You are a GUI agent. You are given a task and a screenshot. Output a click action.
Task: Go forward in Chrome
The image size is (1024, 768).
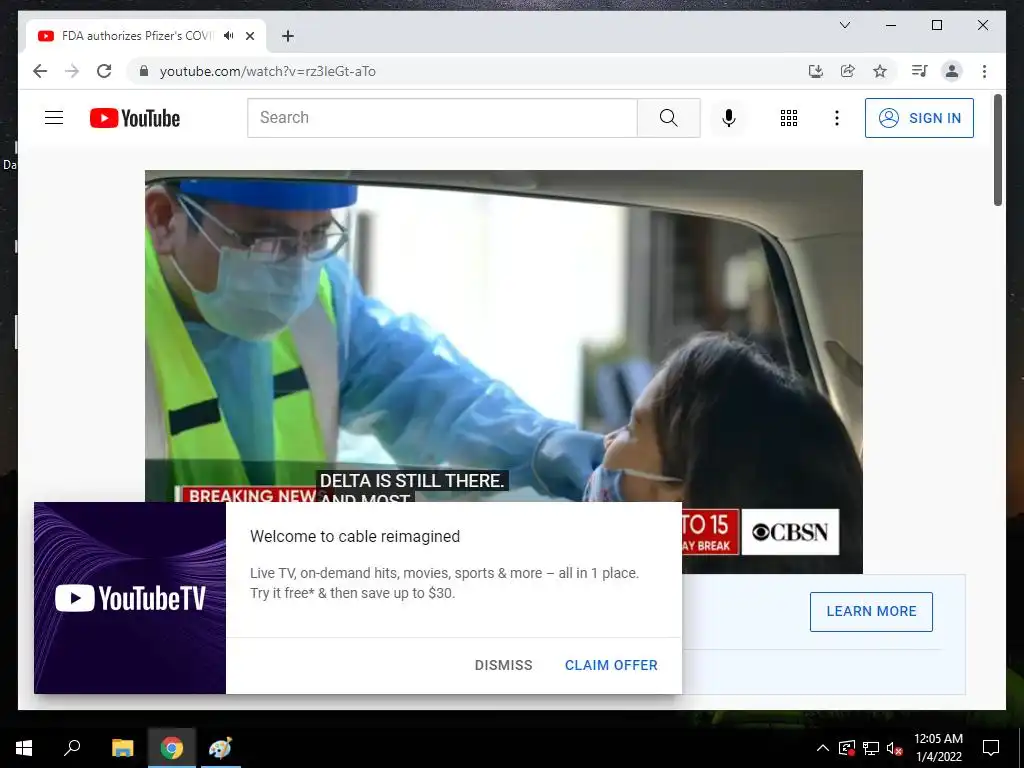[72, 71]
